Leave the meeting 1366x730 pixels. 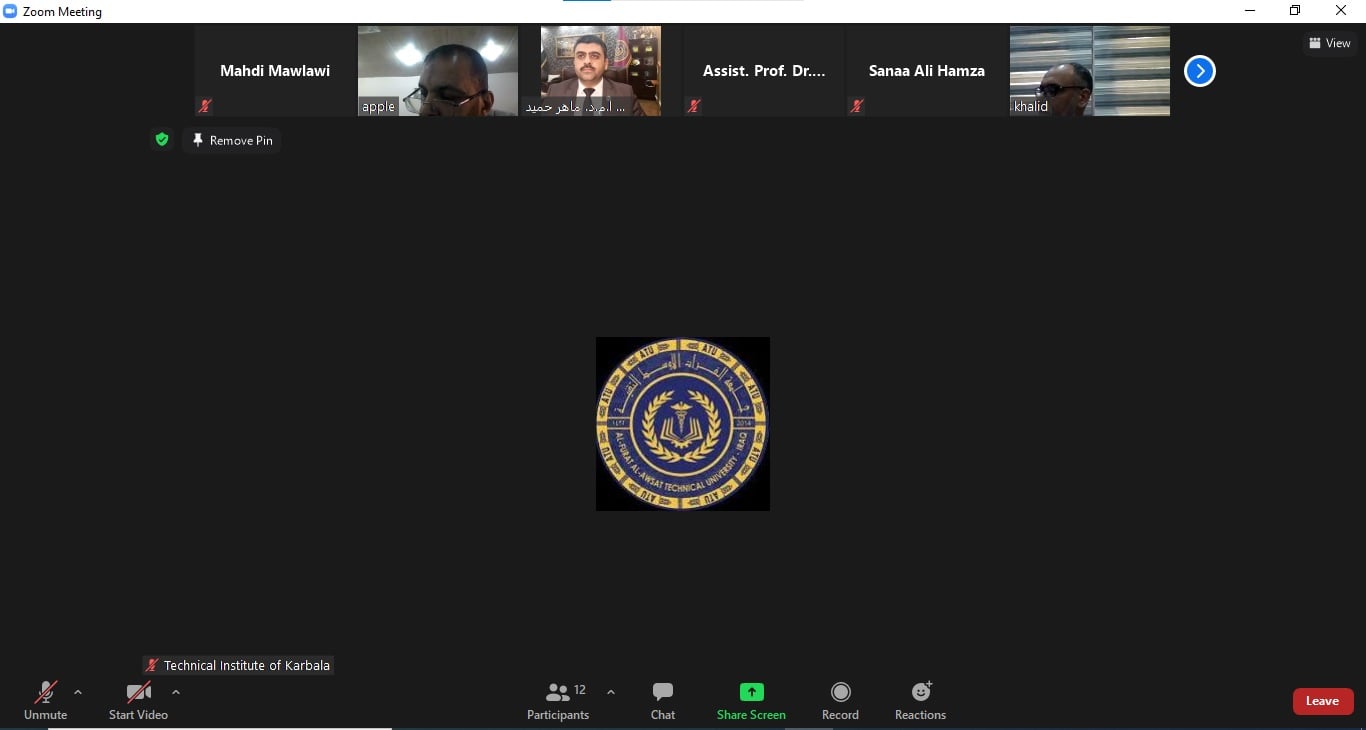(x=1323, y=701)
